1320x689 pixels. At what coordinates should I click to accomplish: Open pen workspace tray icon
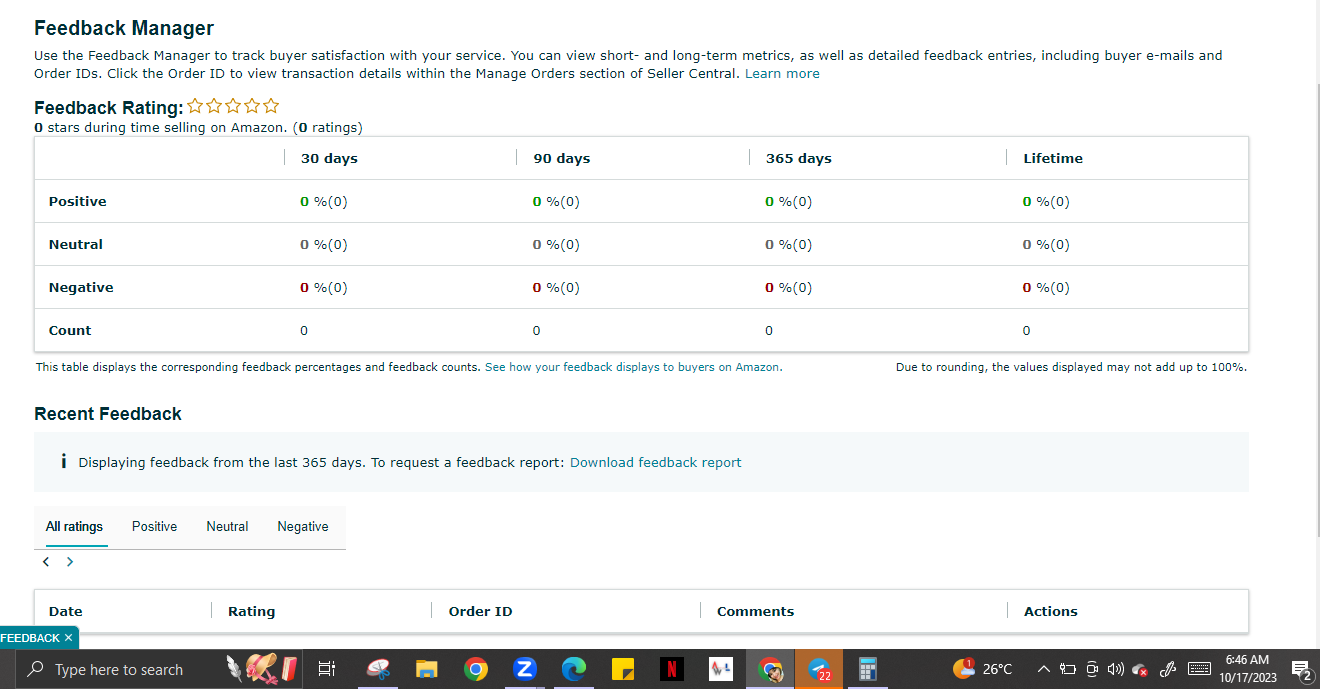pos(1166,669)
